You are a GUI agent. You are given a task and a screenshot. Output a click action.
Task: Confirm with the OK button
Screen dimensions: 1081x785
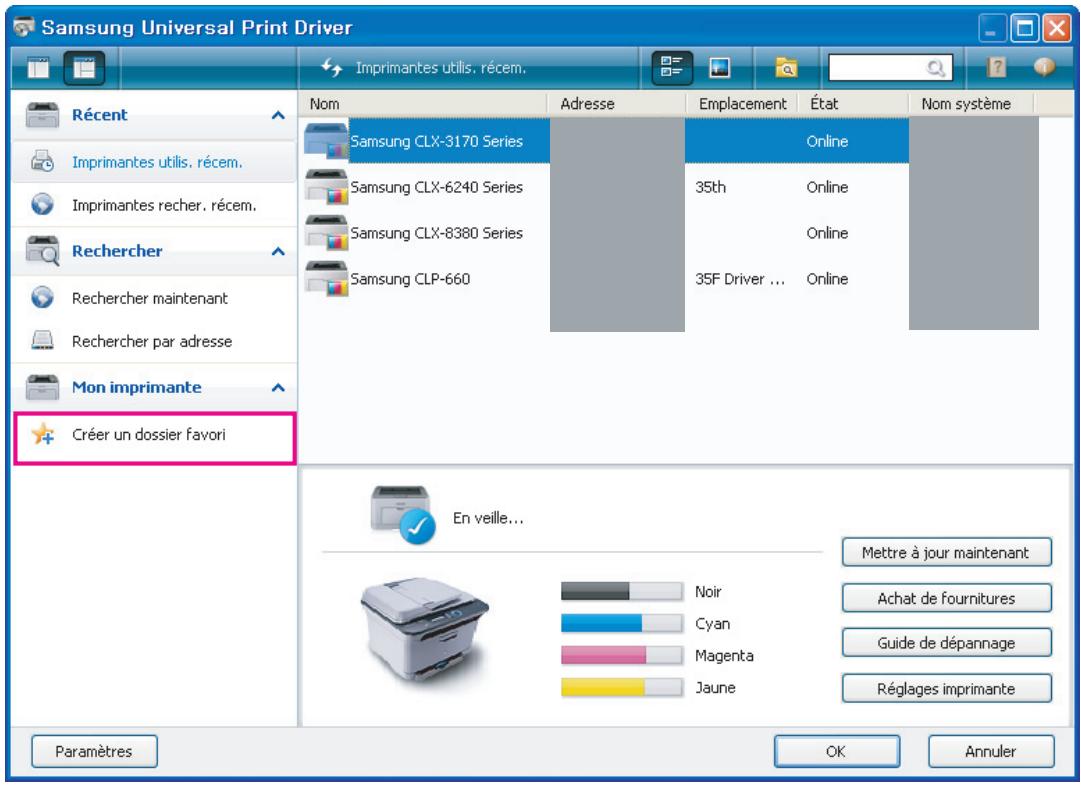point(836,751)
